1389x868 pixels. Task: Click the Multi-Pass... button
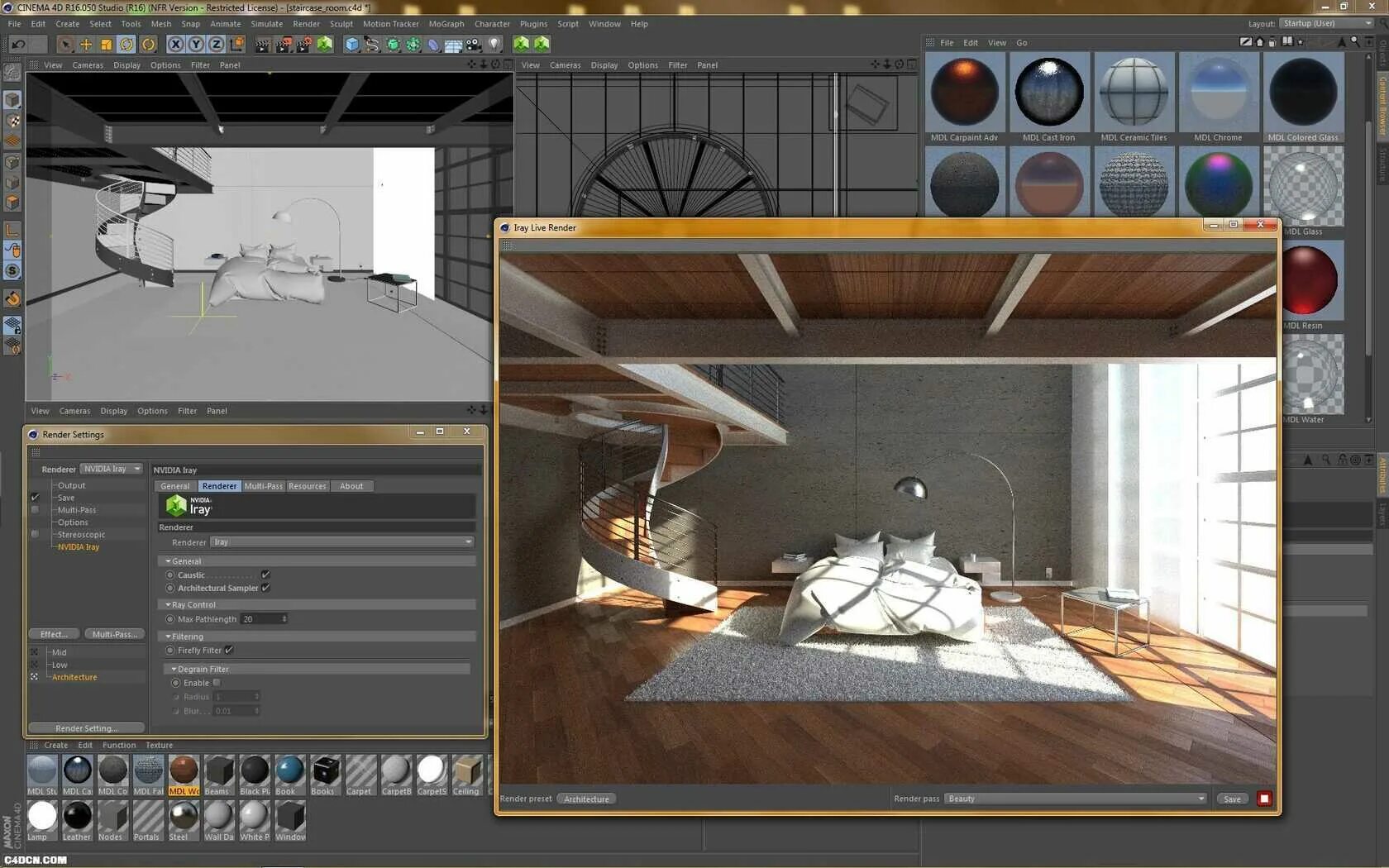click(x=114, y=635)
